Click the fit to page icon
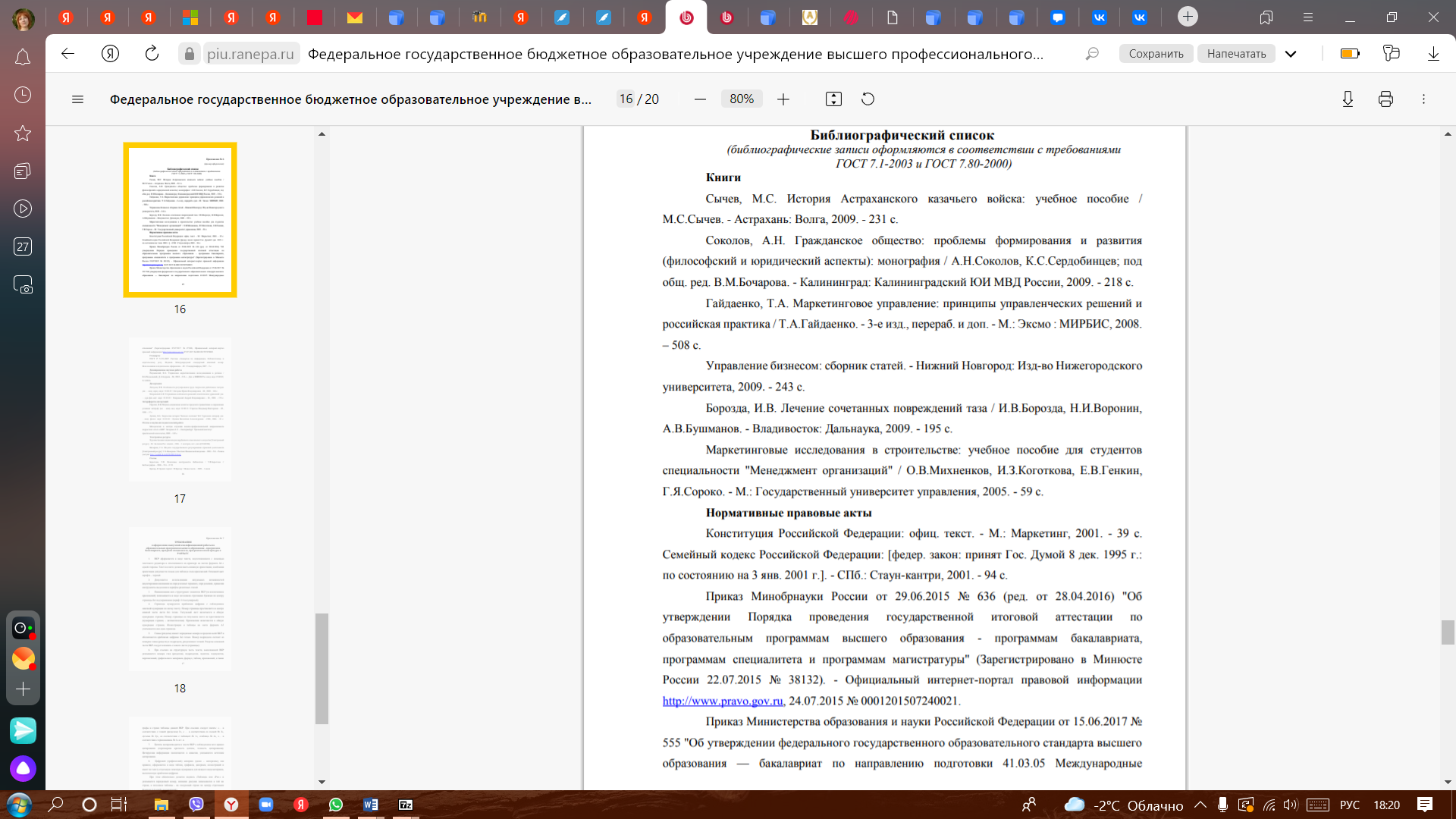The height and width of the screenshot is (819, 1456). [833, 99]
